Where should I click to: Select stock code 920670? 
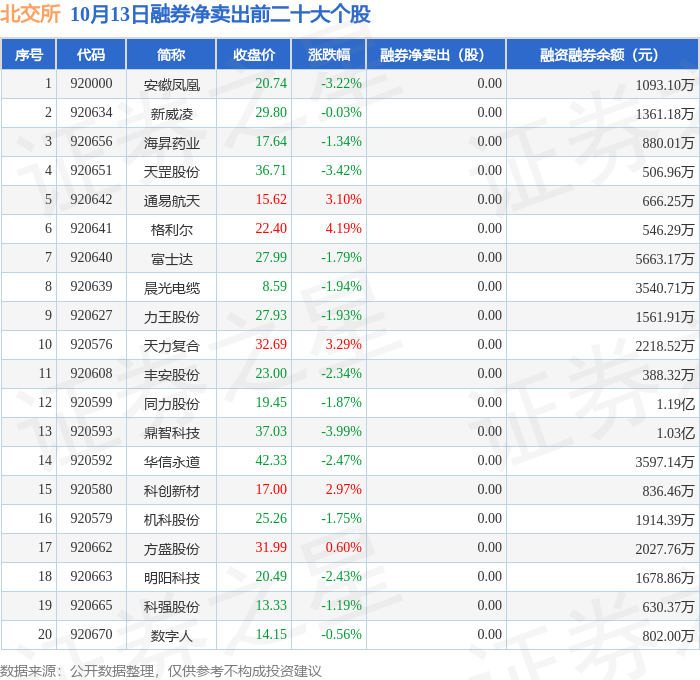click(x=91, y=635)
